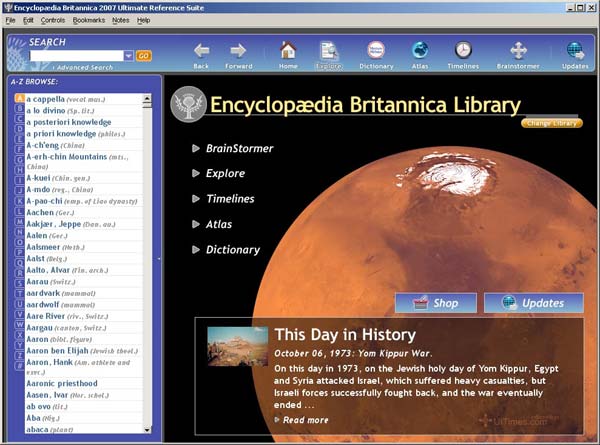This screenshot has height=445, width=600.
Task: Open the Edit menu
Action: click(28, 20)
